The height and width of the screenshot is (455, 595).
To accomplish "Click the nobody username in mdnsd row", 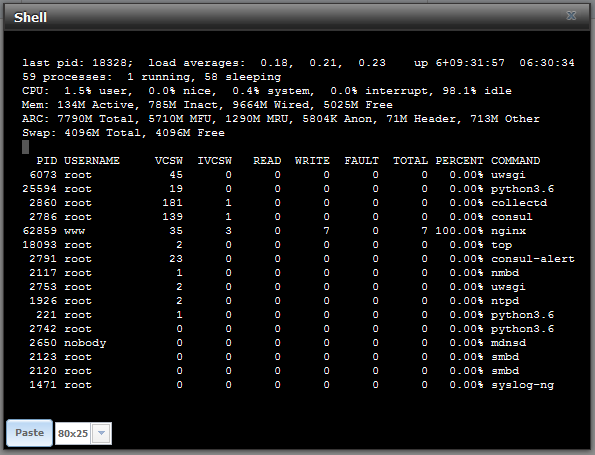I will point(85,343).
